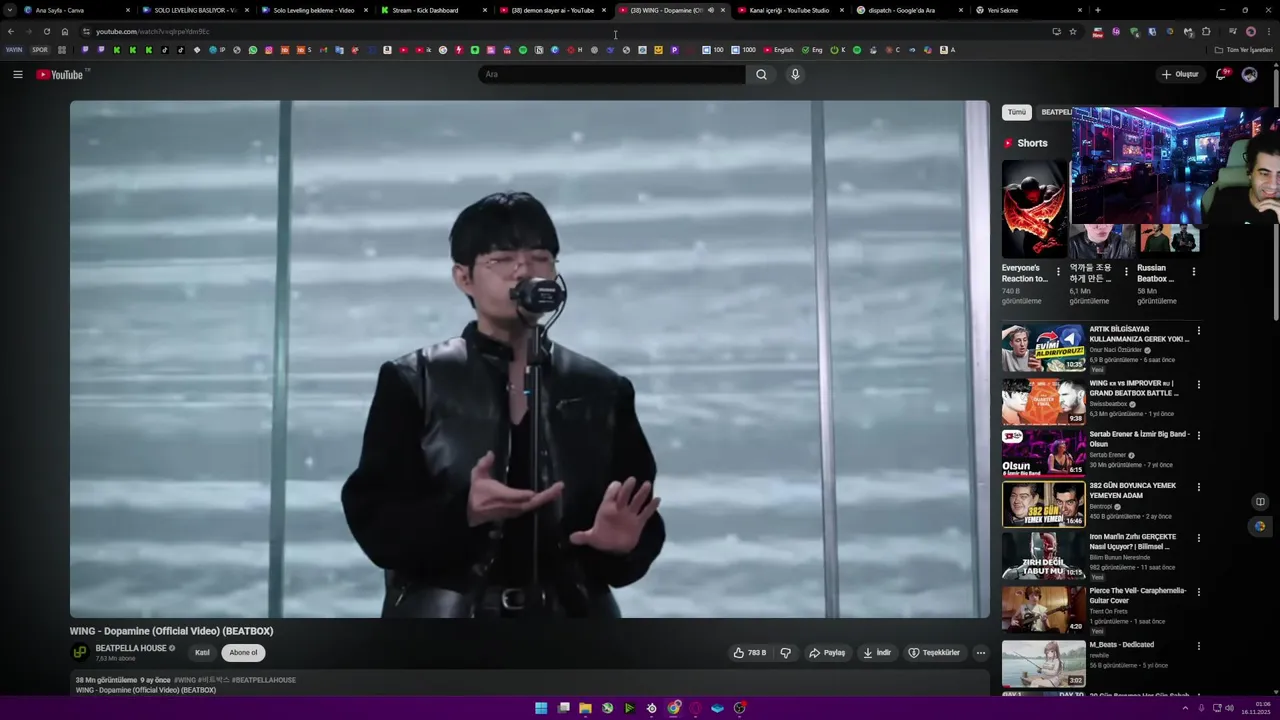Open more actions ellipsis under the video
The width and height of the screenshot is (1280, 720).
point(980,653)
